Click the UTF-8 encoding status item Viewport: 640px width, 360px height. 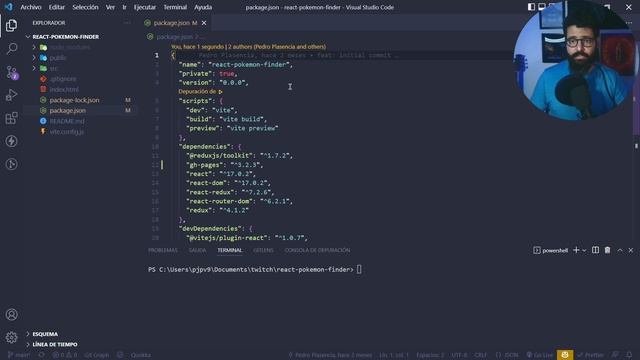coord(459,355)
